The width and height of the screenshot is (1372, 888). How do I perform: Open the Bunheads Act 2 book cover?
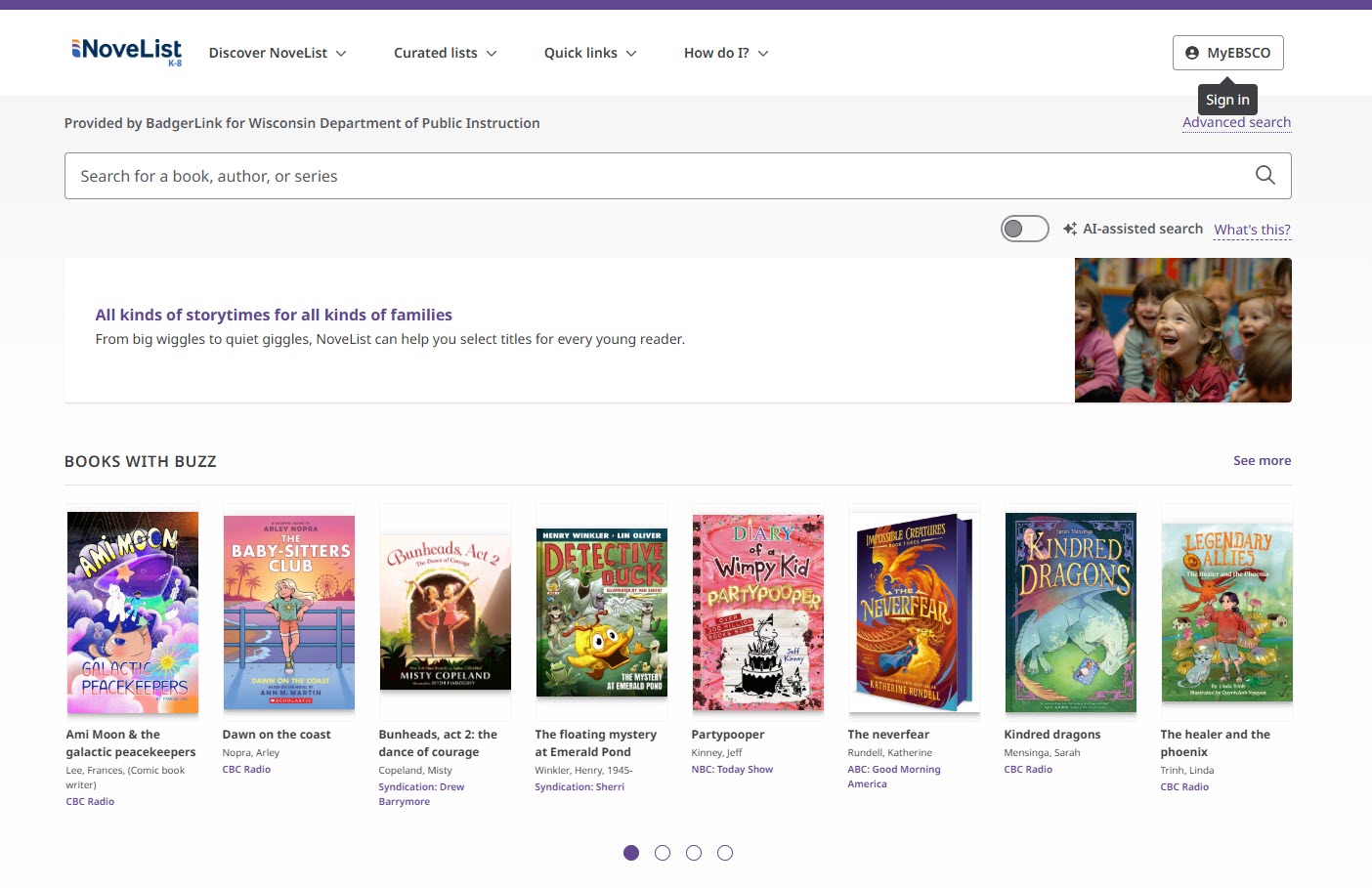446,613
